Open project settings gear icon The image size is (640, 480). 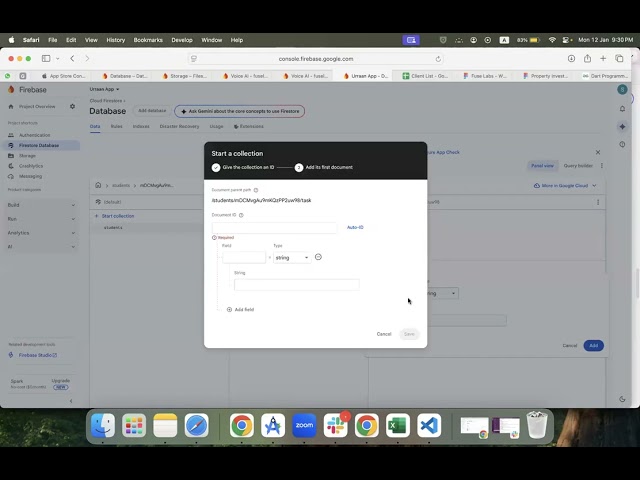click(72, 107)
